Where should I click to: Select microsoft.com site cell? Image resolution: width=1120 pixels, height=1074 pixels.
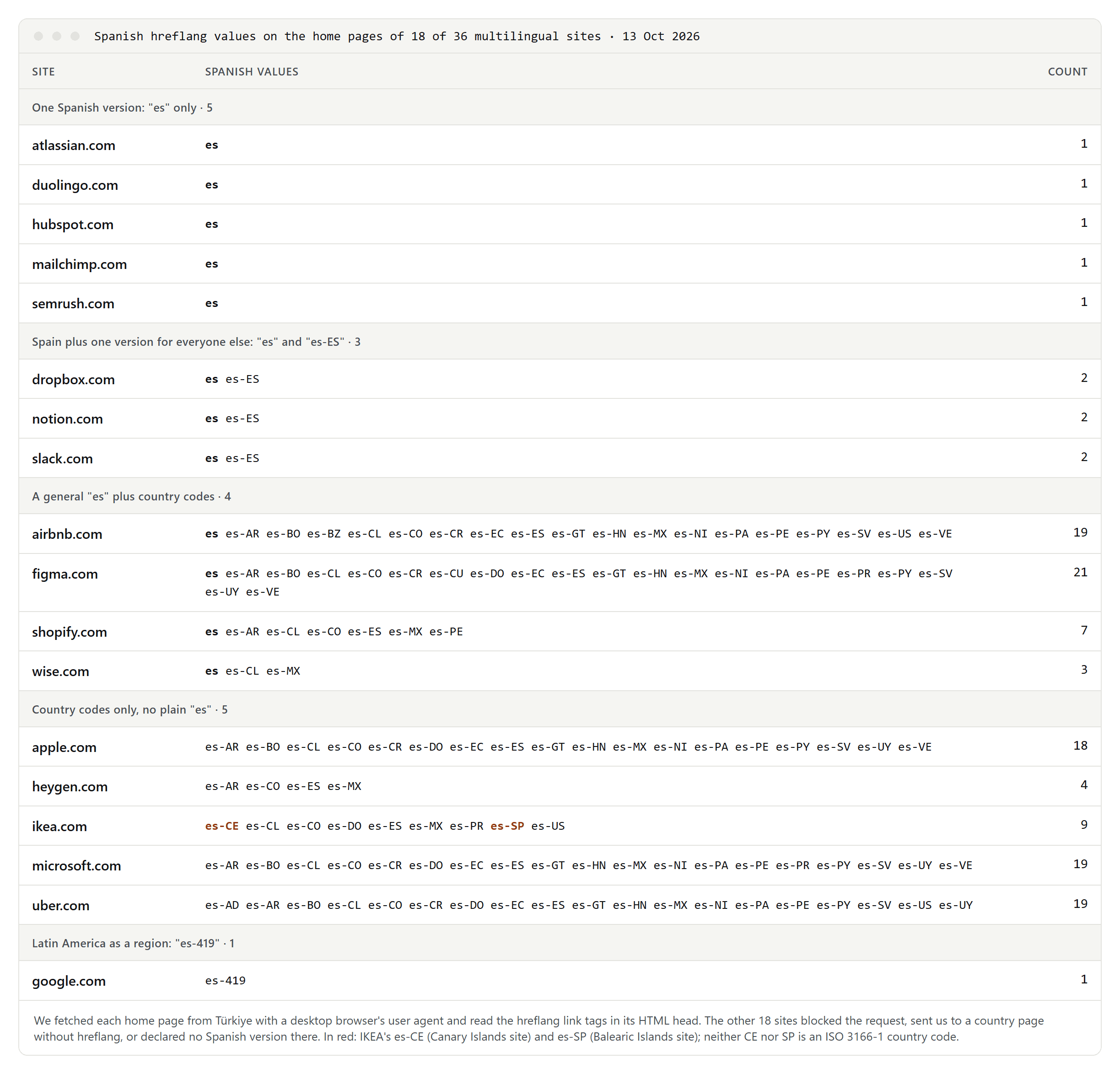76,865
